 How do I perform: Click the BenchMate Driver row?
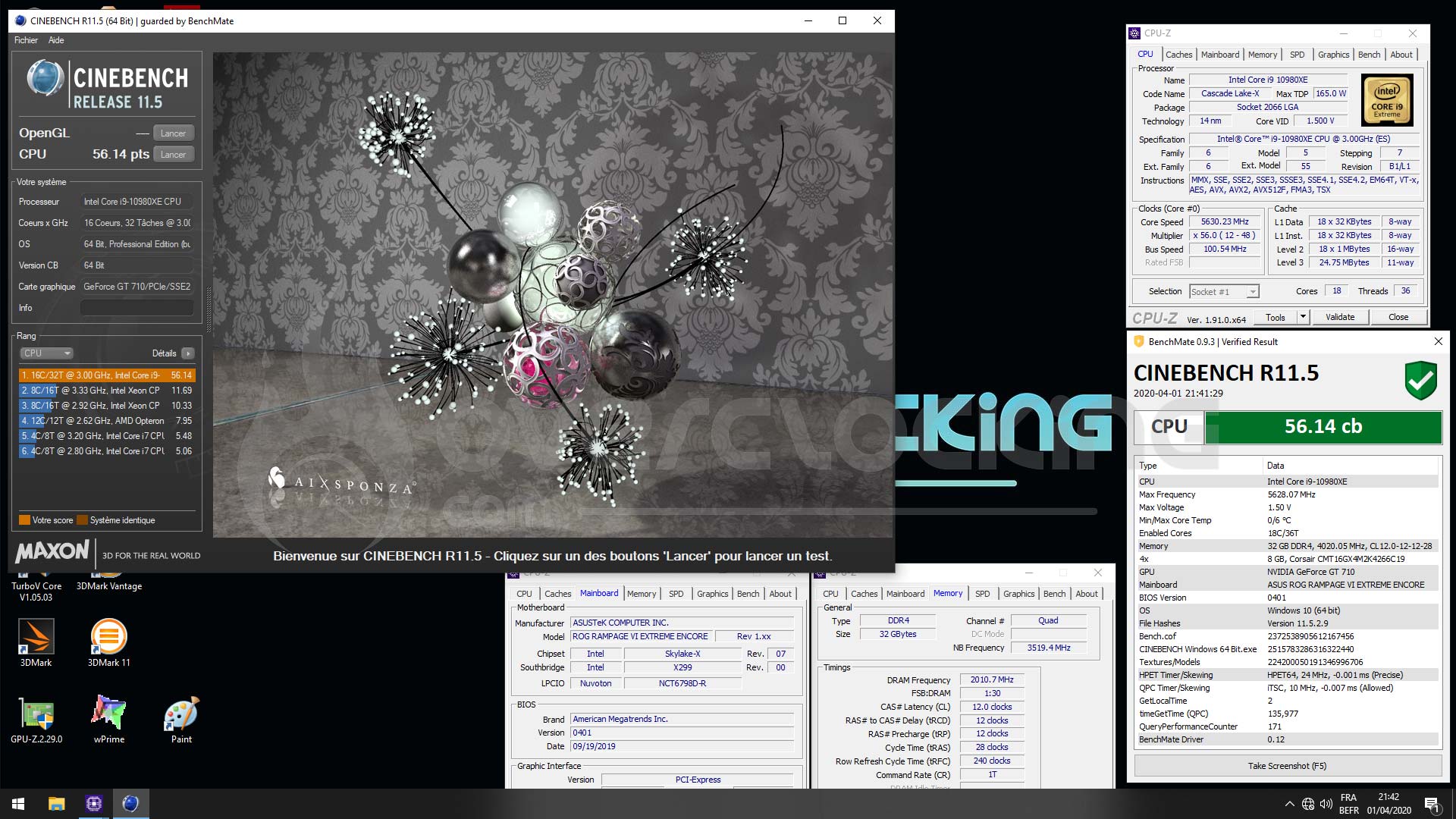(1287, 739)
